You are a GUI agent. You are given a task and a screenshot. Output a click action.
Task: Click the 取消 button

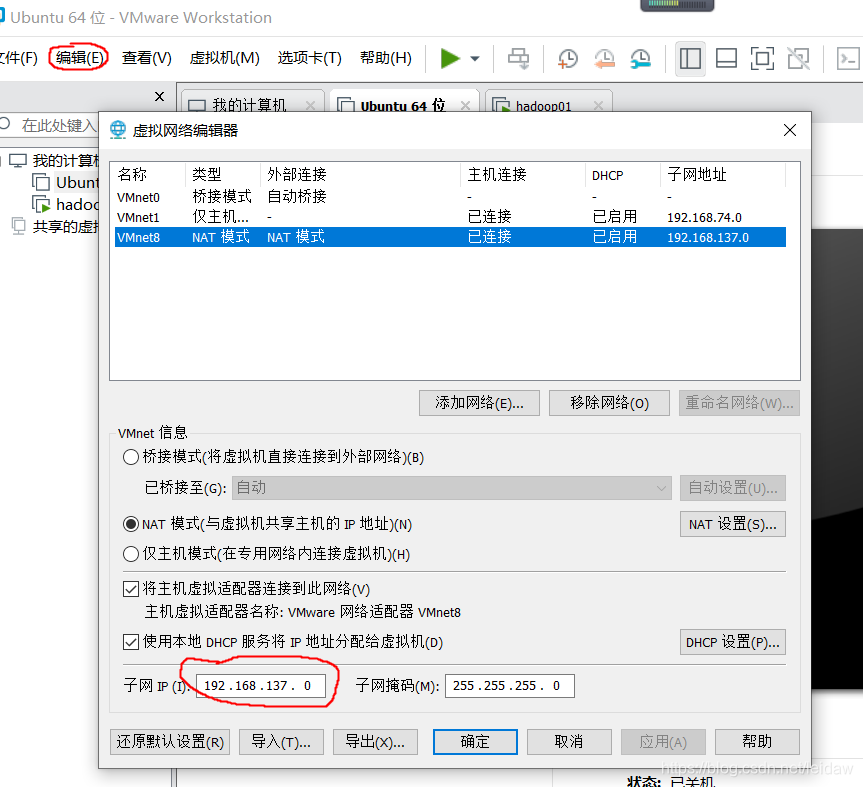[x=569, y=742]
